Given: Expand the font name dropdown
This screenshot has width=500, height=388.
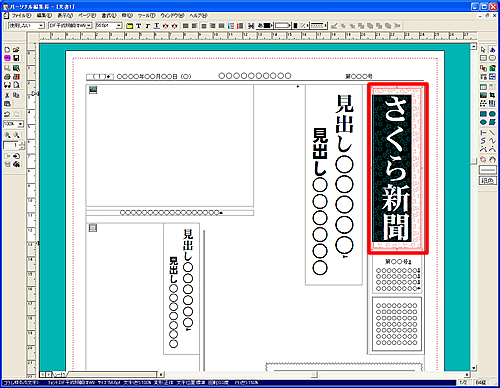Looking at the screenshot, I should [x=89, y=26].
